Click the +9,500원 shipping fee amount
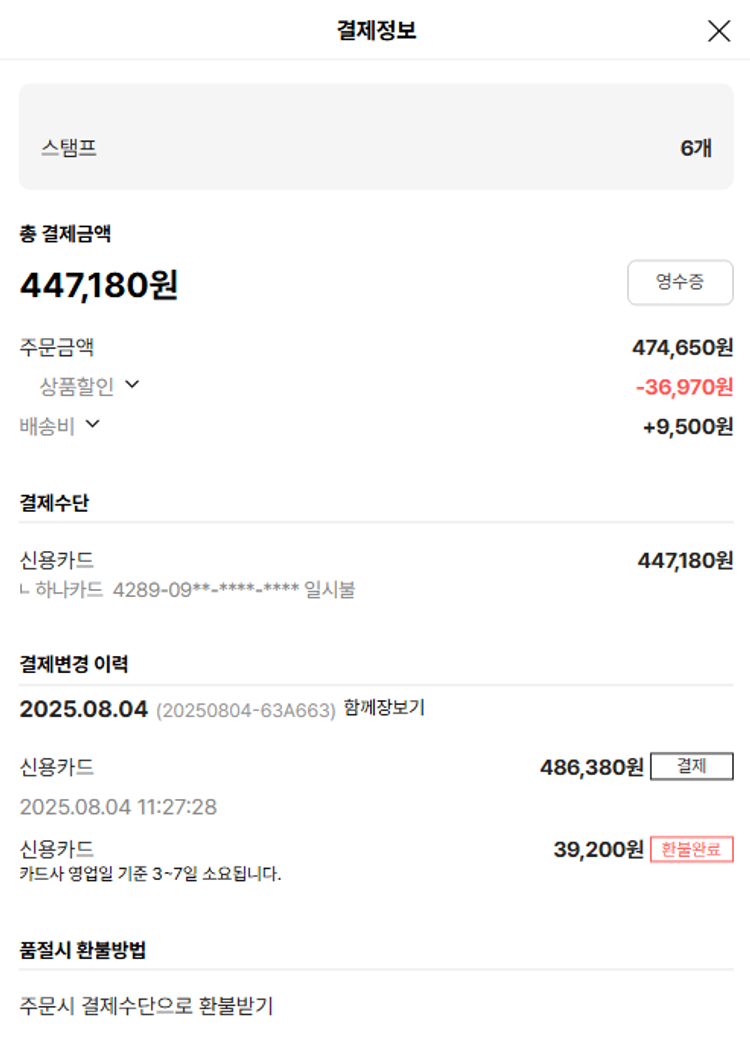Screen dimensions: 750x1038 687,427
